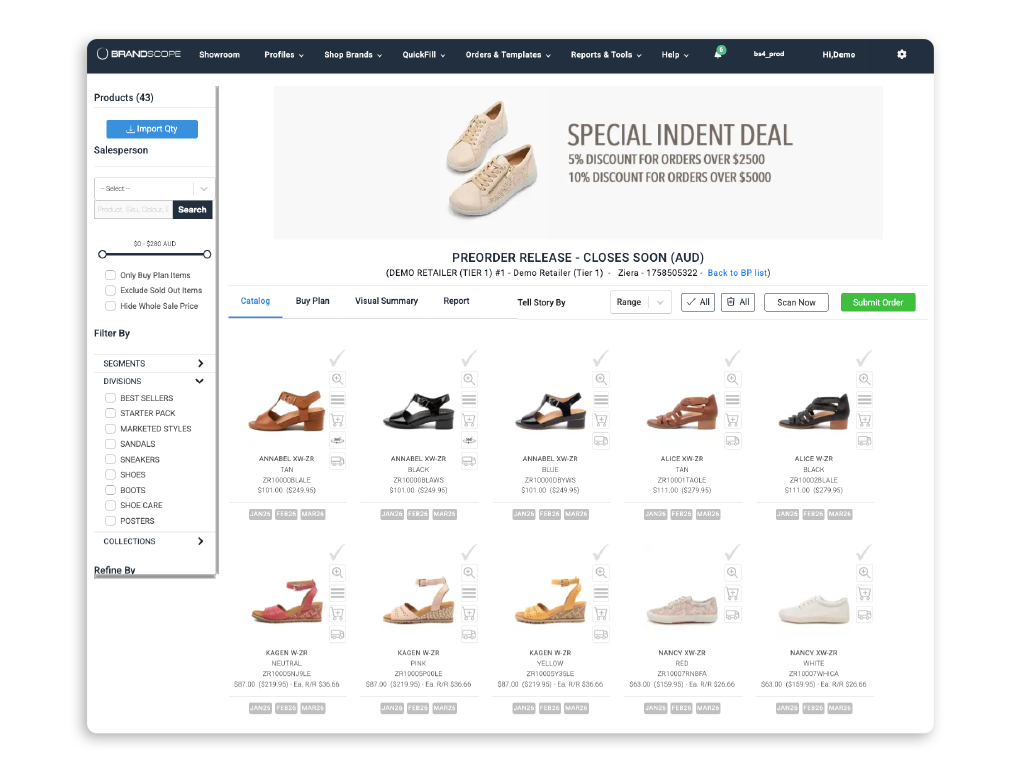Image resolution: width=1024 pixels, height=768 pixels.
Task: Check the Exclude Sold Out Items box
Action: click(x=110, y=290)
